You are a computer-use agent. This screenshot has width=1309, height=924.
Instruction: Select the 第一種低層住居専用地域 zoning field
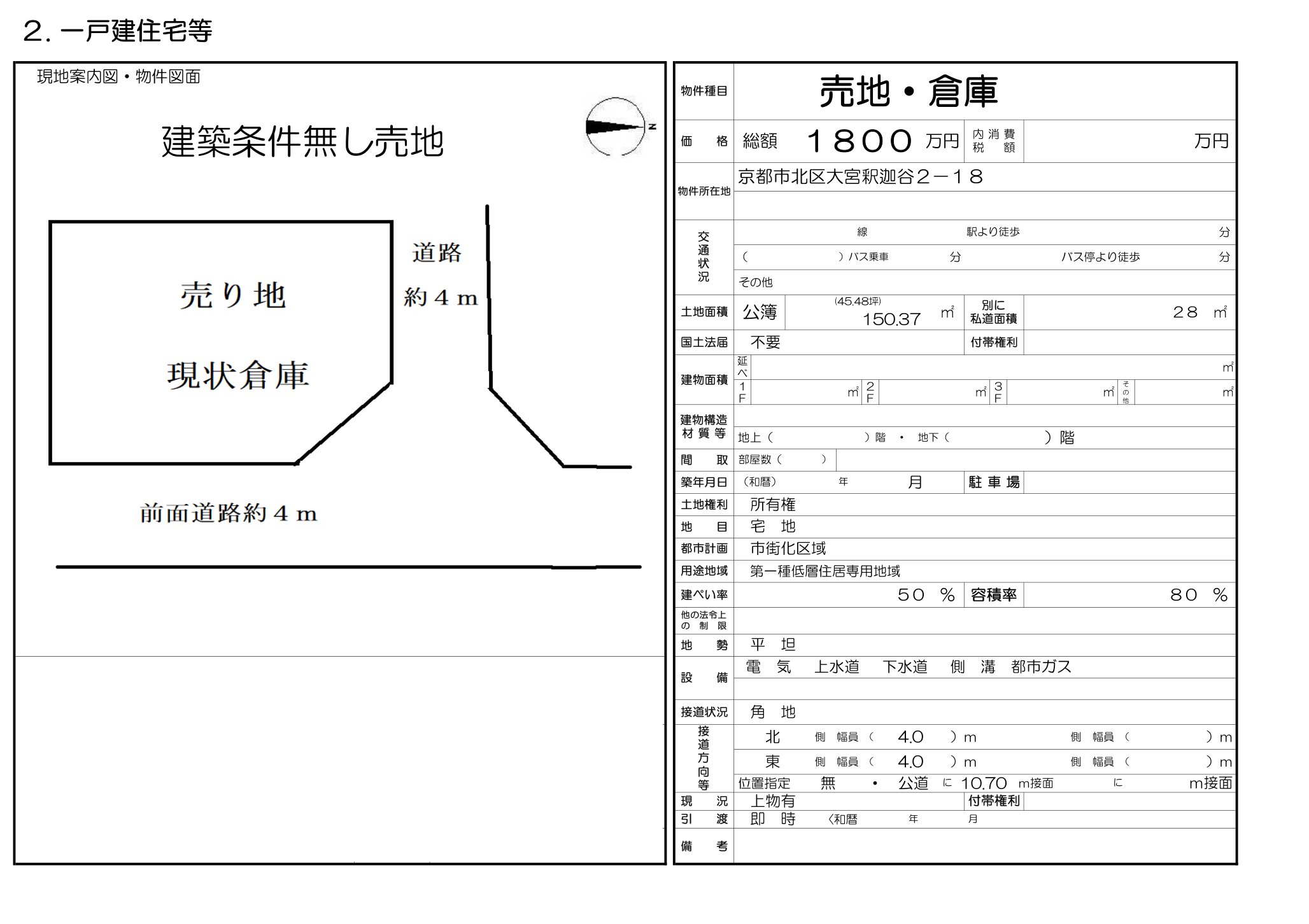(824, 571)
